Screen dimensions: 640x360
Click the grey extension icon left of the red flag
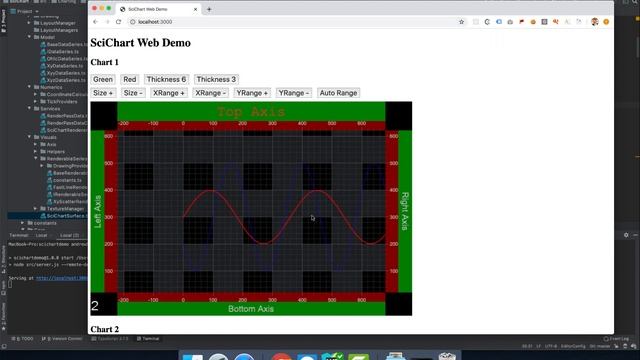coord(510,22)
